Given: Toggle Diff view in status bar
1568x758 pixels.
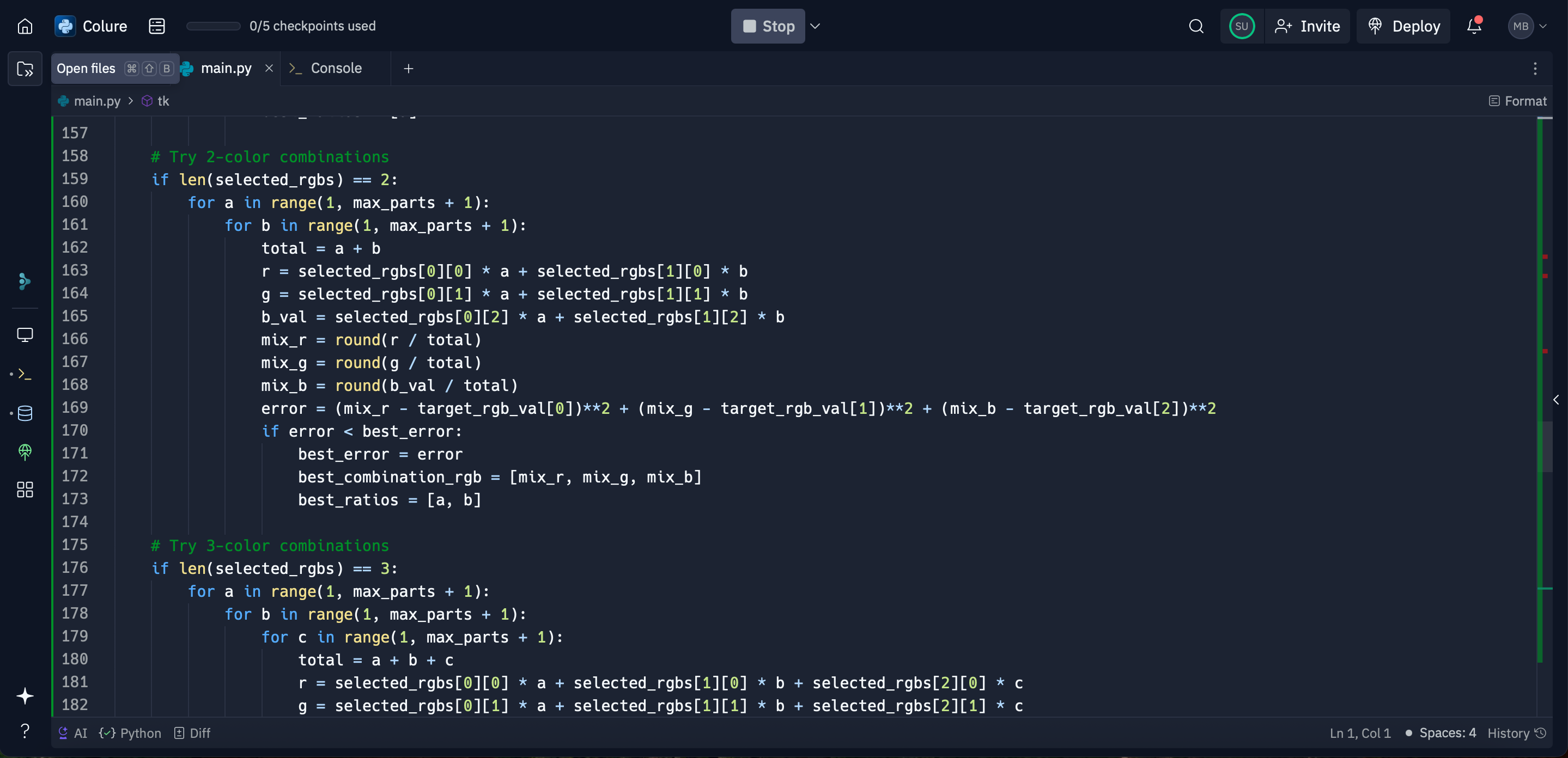Looking at the screenshot, I should pos(192,733).
